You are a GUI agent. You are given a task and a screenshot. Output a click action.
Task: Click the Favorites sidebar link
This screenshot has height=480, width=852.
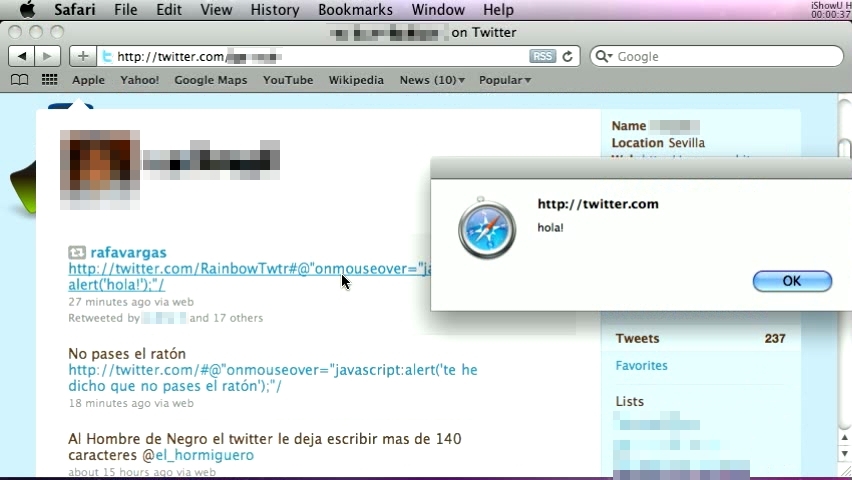[x=641, y=365]
